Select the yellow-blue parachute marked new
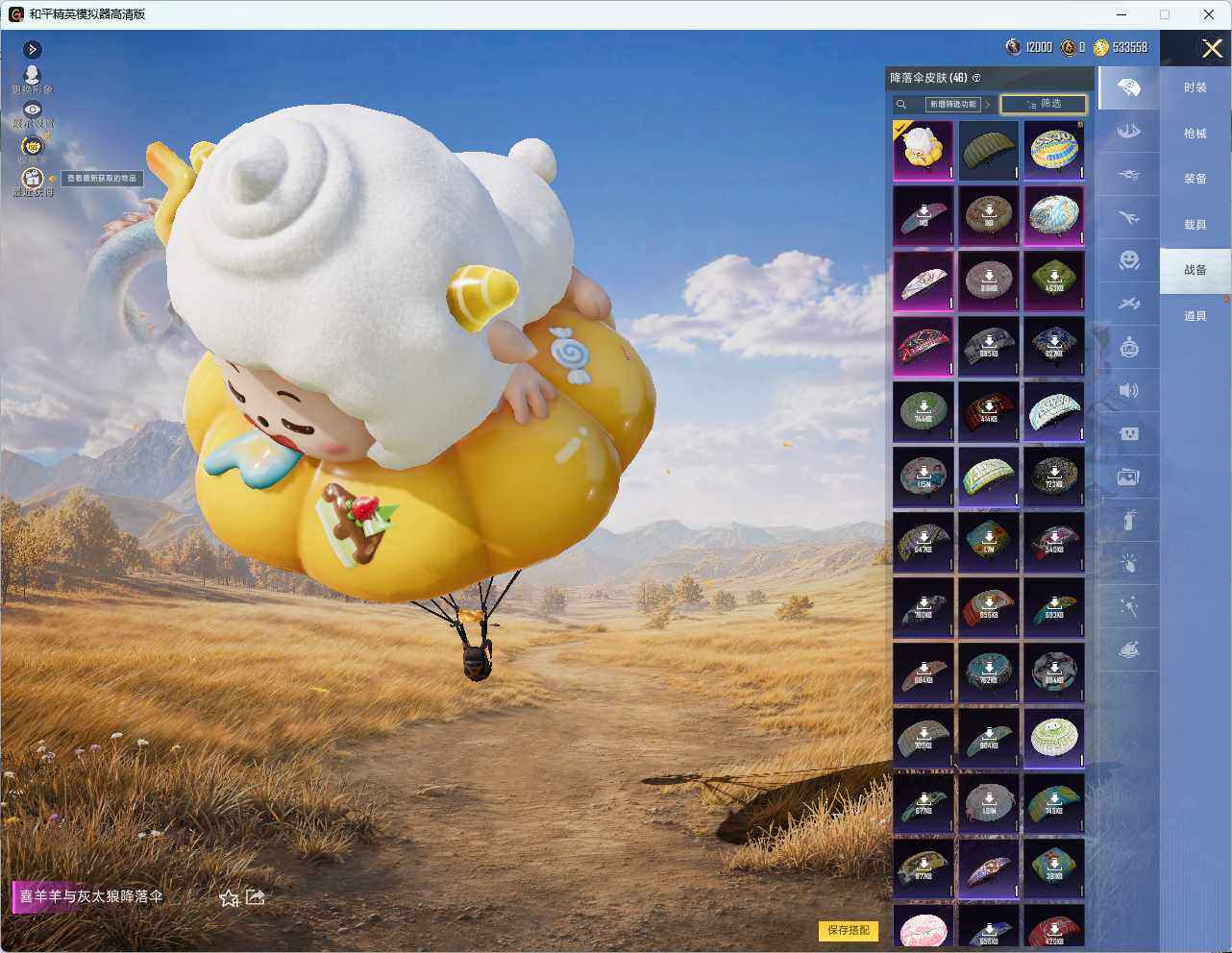This screenshot has width=1232, height=953. point(1054,151)
